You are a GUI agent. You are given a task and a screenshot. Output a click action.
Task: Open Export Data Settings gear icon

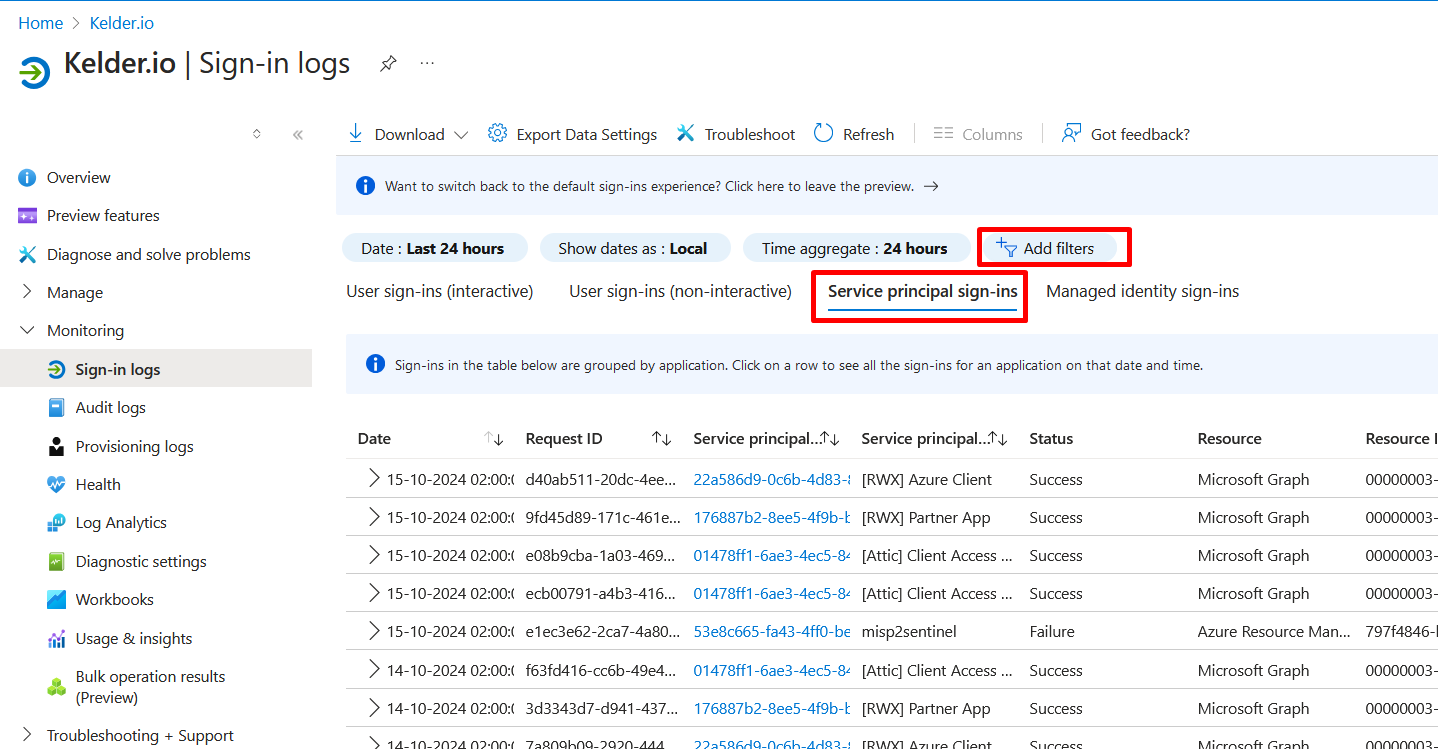pyautogui.click(x=497, y=133)
